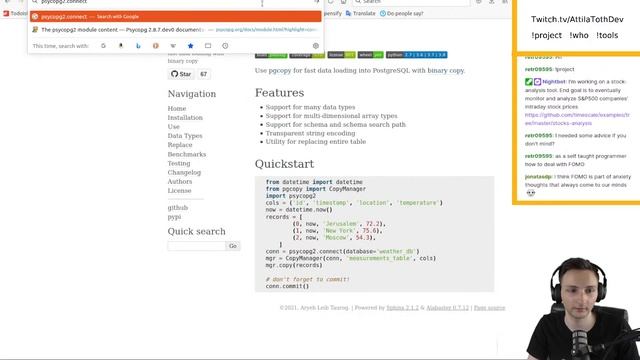This screenshot has width=640, height=360.
Task: Search open tabs via tab icon
Action: (x=208, y=46)
